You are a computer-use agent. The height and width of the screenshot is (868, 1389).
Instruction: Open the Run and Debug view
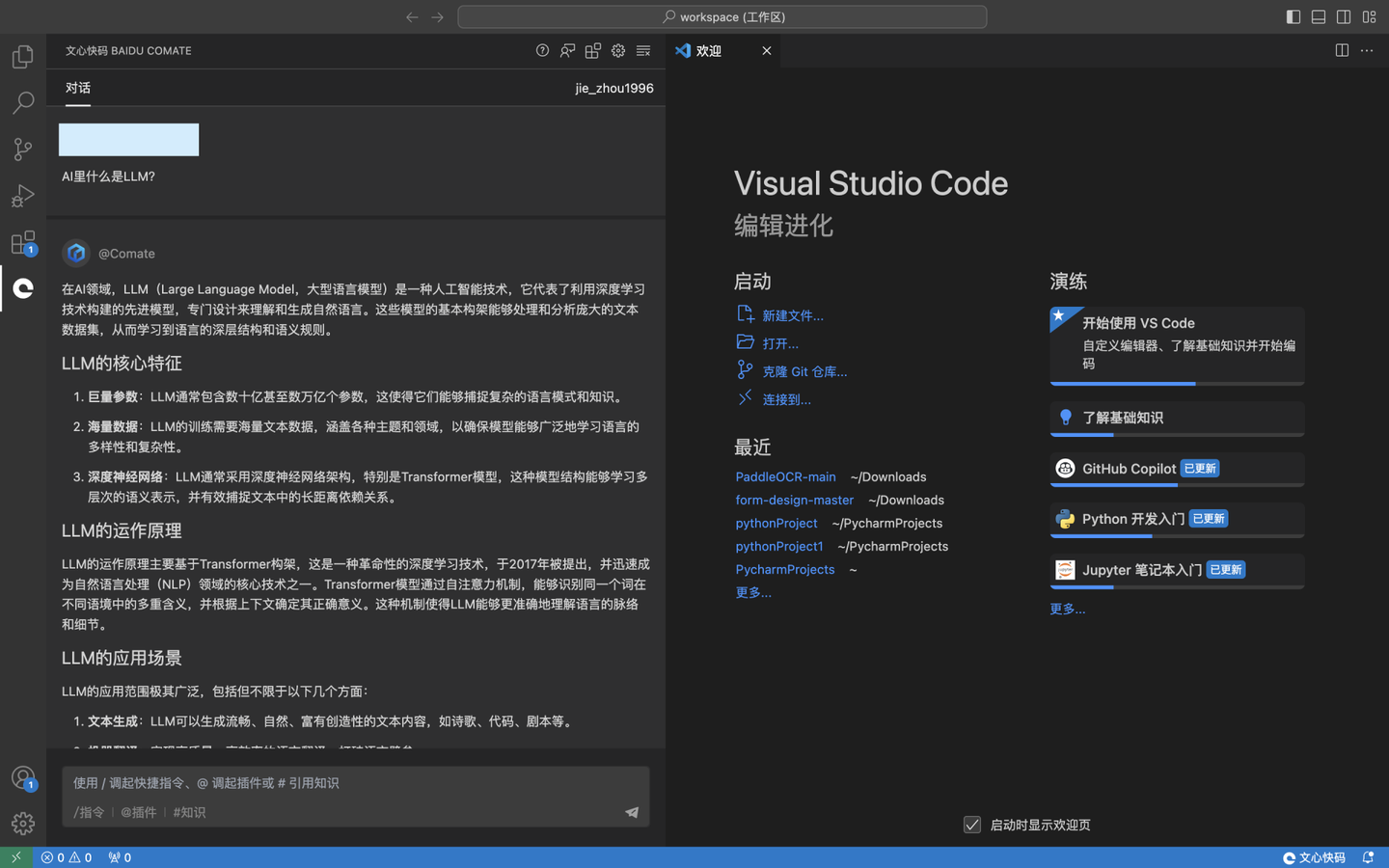coord(23,196)
